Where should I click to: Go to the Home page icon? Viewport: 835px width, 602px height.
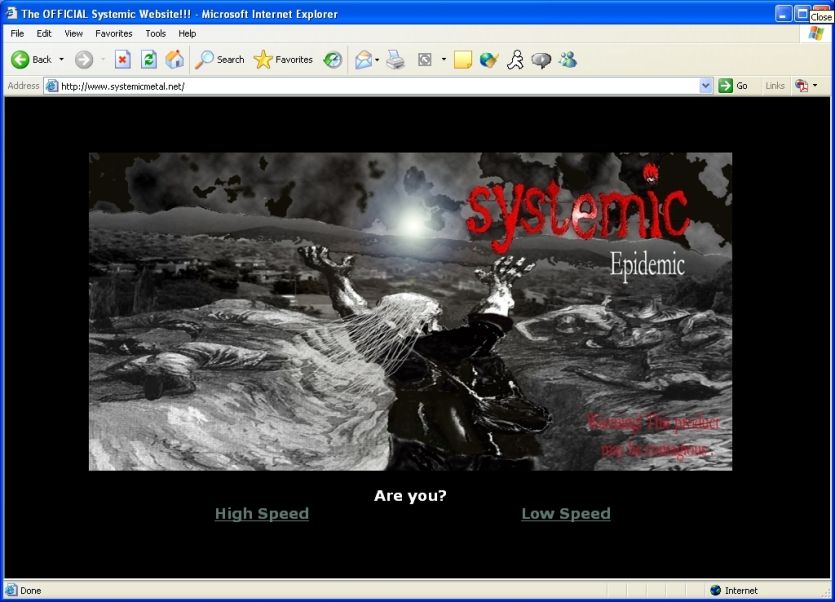[174, 60]
